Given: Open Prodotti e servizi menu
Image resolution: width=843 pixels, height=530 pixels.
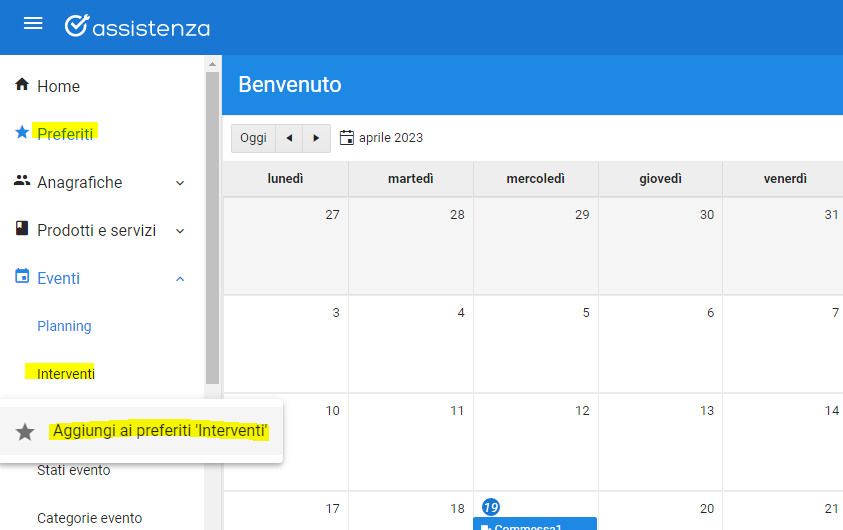Looking at the screenshot, I should [96, 231].
